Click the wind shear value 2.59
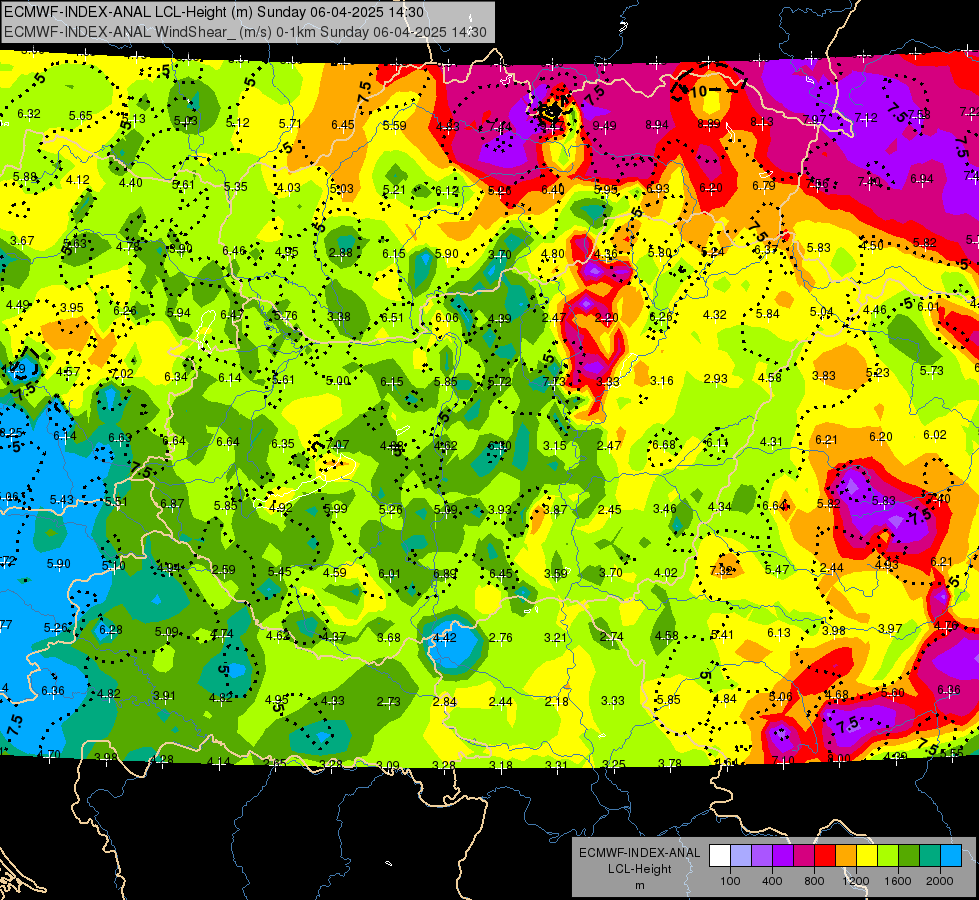This screenshot has height=900, width=979. point(224,570)
